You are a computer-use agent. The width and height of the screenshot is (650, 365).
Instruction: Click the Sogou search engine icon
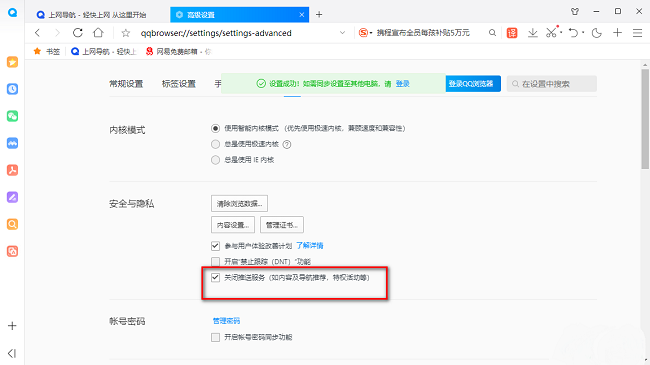pyautogui.click(x=364, y=33)
